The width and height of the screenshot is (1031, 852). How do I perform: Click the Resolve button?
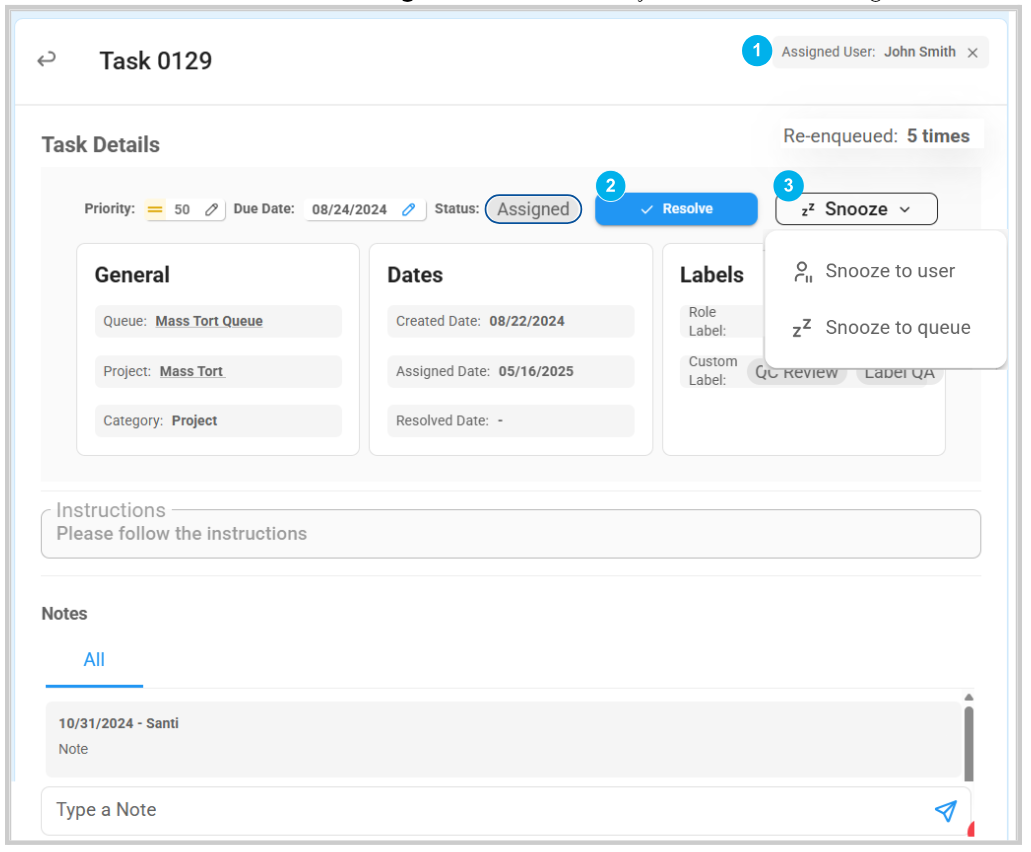676,209
